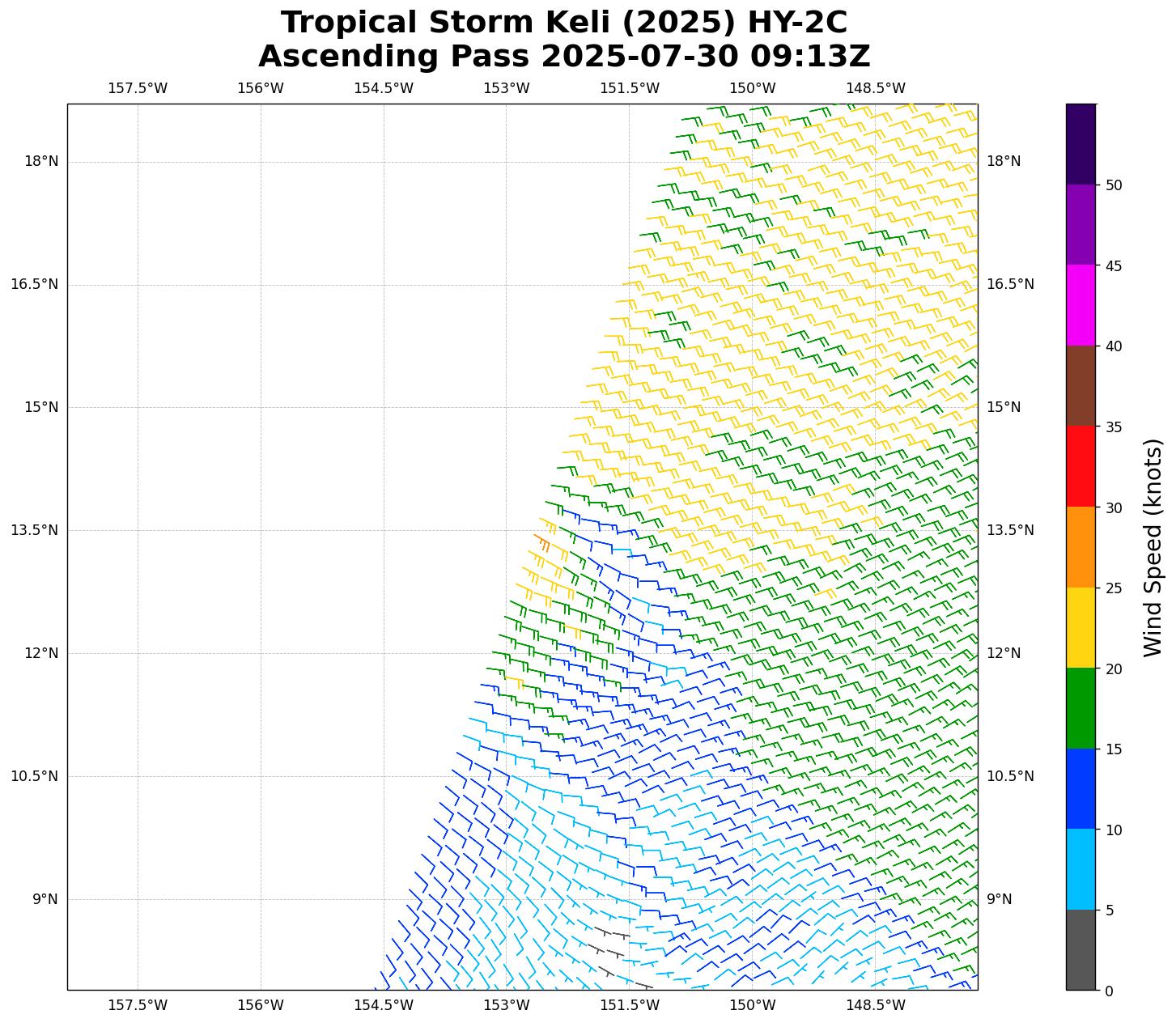Click the Wind Speed (knots) colorbar label
Viewport: 1176px width, 1023px height.
point(1152,547)
